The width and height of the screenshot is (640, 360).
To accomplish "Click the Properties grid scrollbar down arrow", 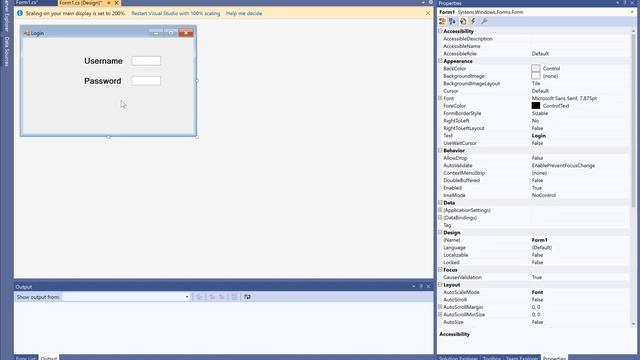I will (x=633, y=324).
